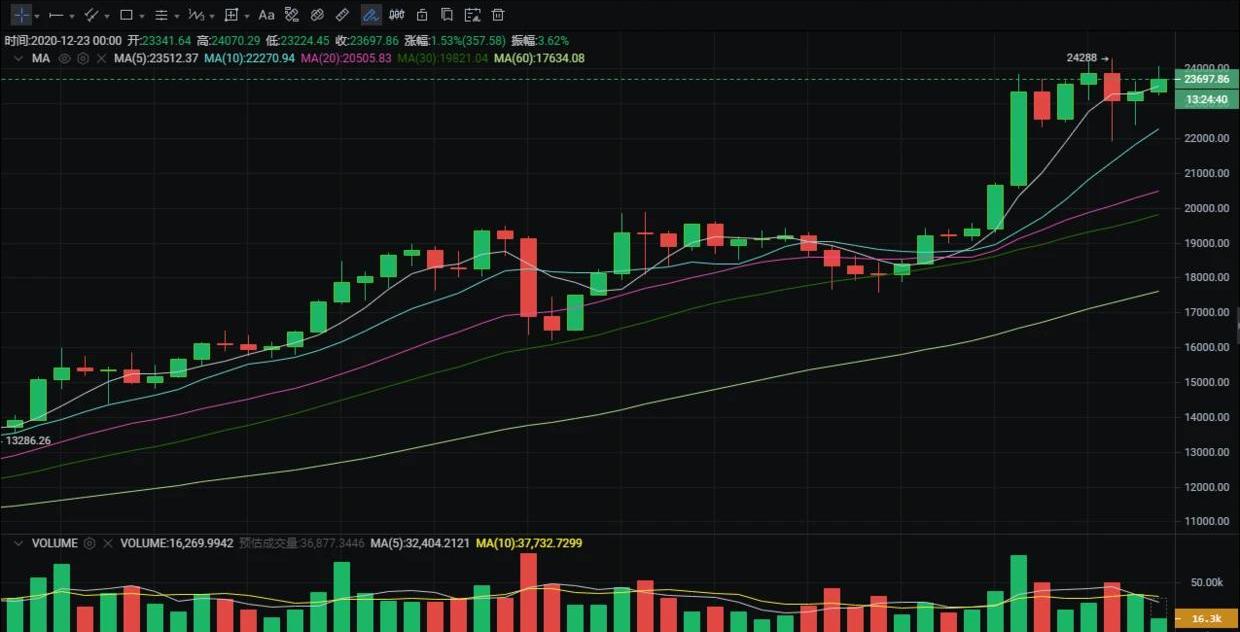Open the MA indicator settings gear
This screenshot has width=1240, height=632.
[x=83, y=59]
